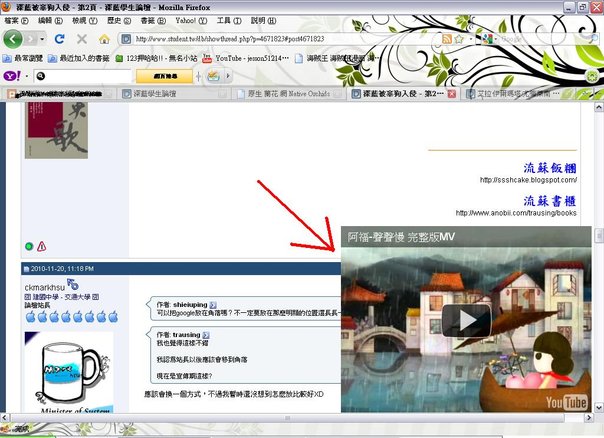Click the YouTube logo on video

[567, 402]
